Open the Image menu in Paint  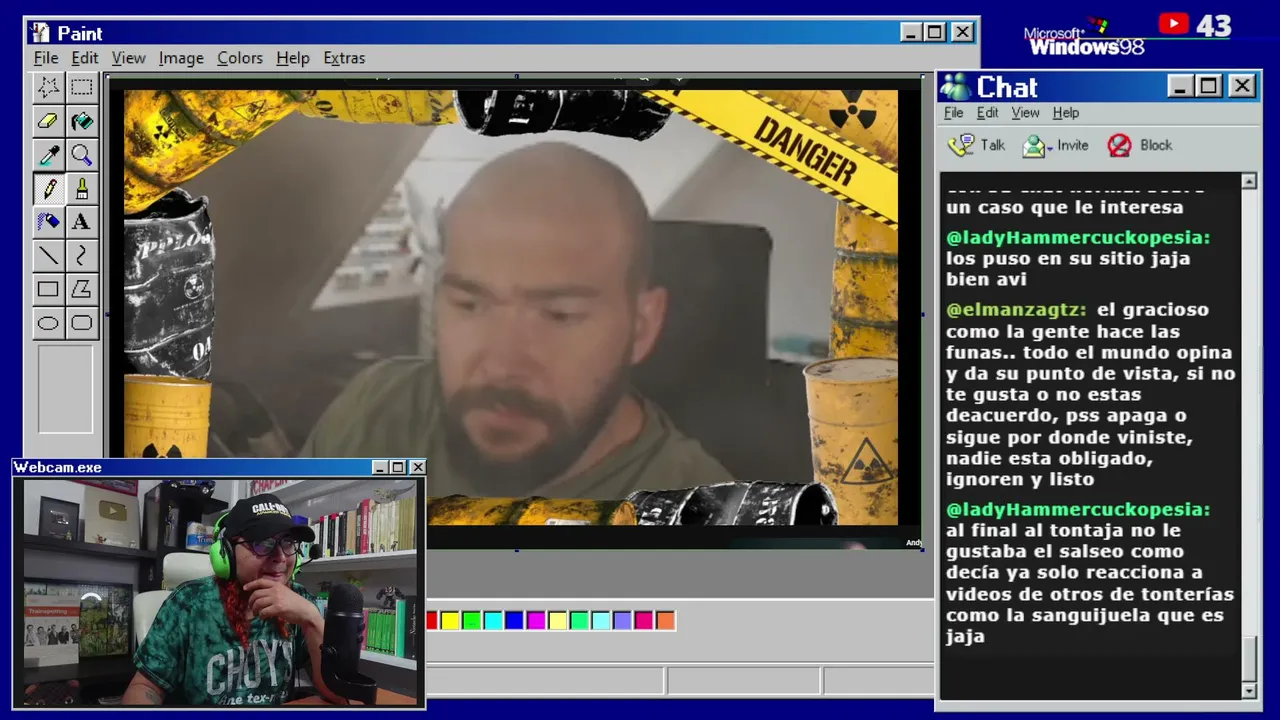(x=181, y=58)
